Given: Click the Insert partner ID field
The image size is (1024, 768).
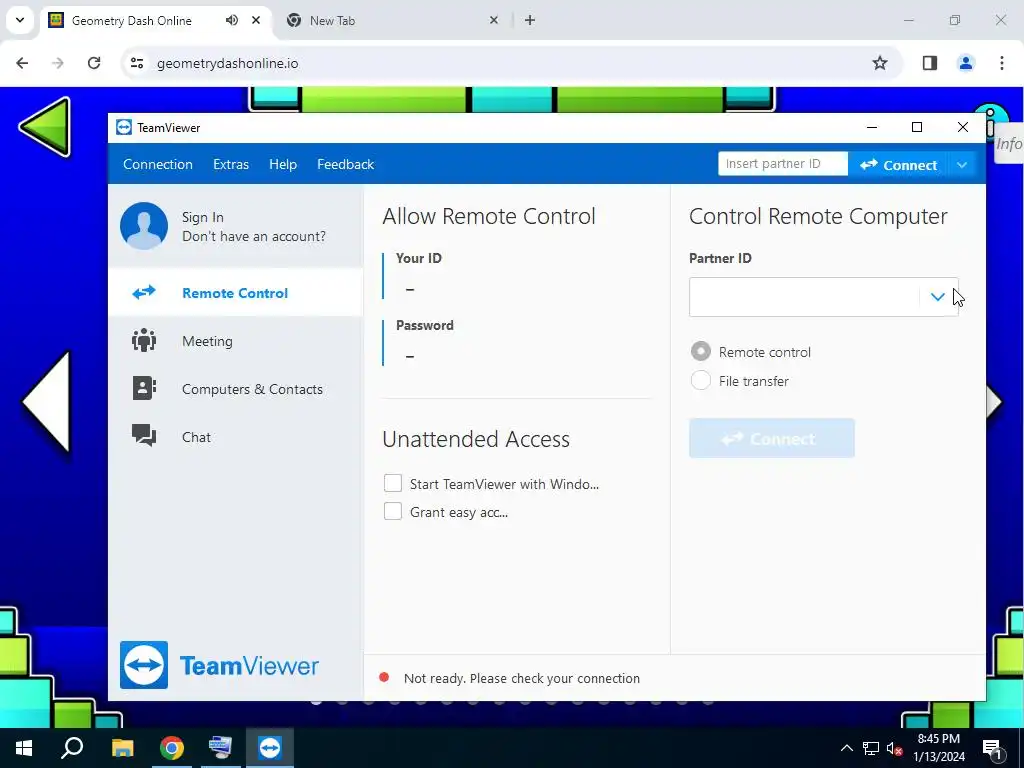Looking at the screenshot, I should [782, 164].
